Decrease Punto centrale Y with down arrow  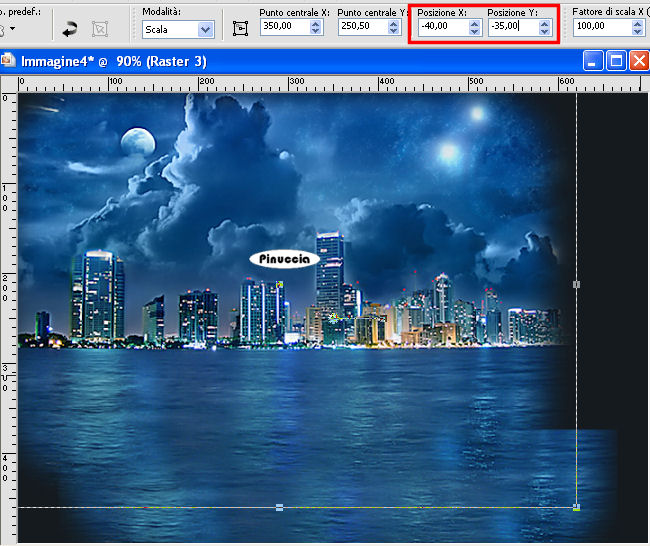(x=393, y=31)
